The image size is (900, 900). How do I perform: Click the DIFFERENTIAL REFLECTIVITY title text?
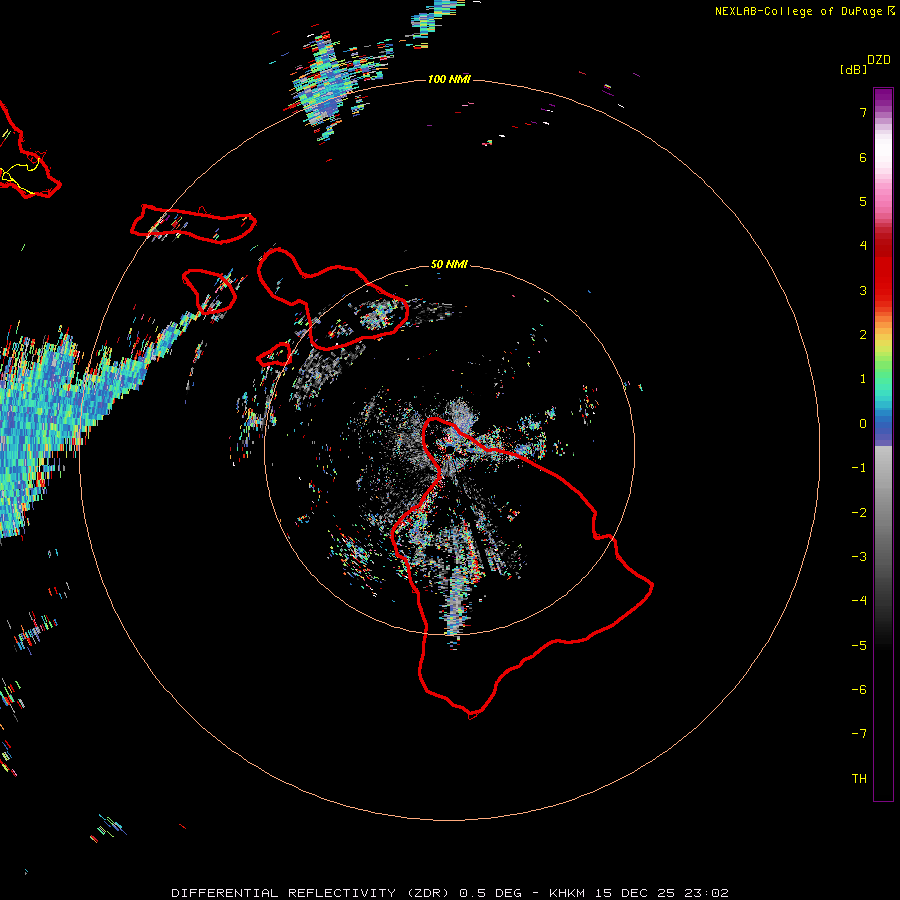click(x=284, y=893)
